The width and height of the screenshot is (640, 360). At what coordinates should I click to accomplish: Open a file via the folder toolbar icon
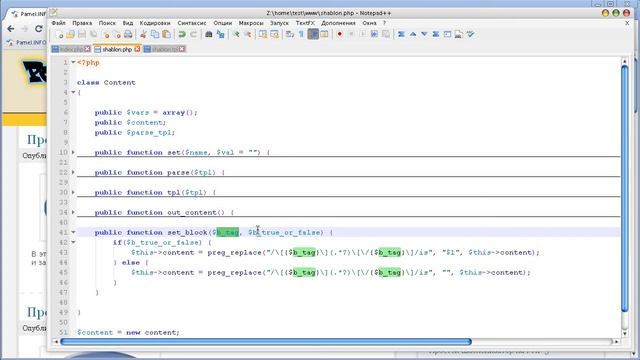[x=70, y=34]
